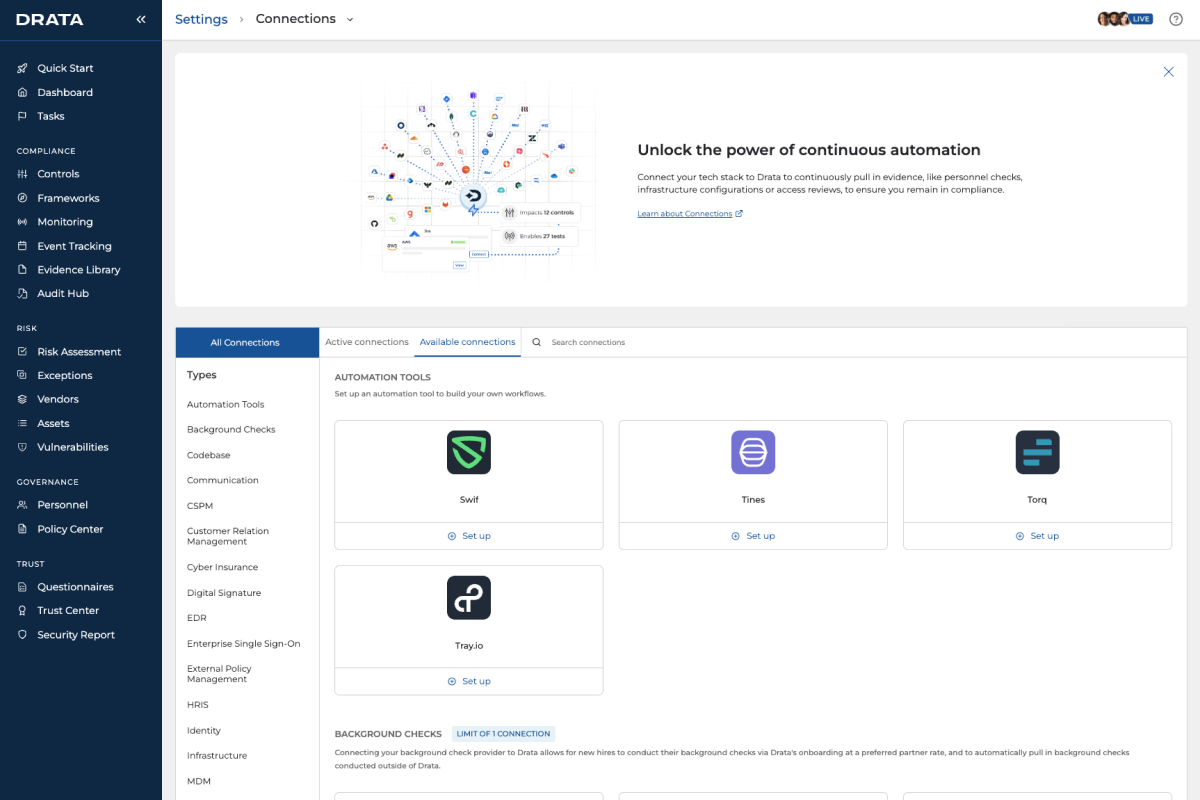
Task: Switch to the Active connections tab
Action: 367,342
